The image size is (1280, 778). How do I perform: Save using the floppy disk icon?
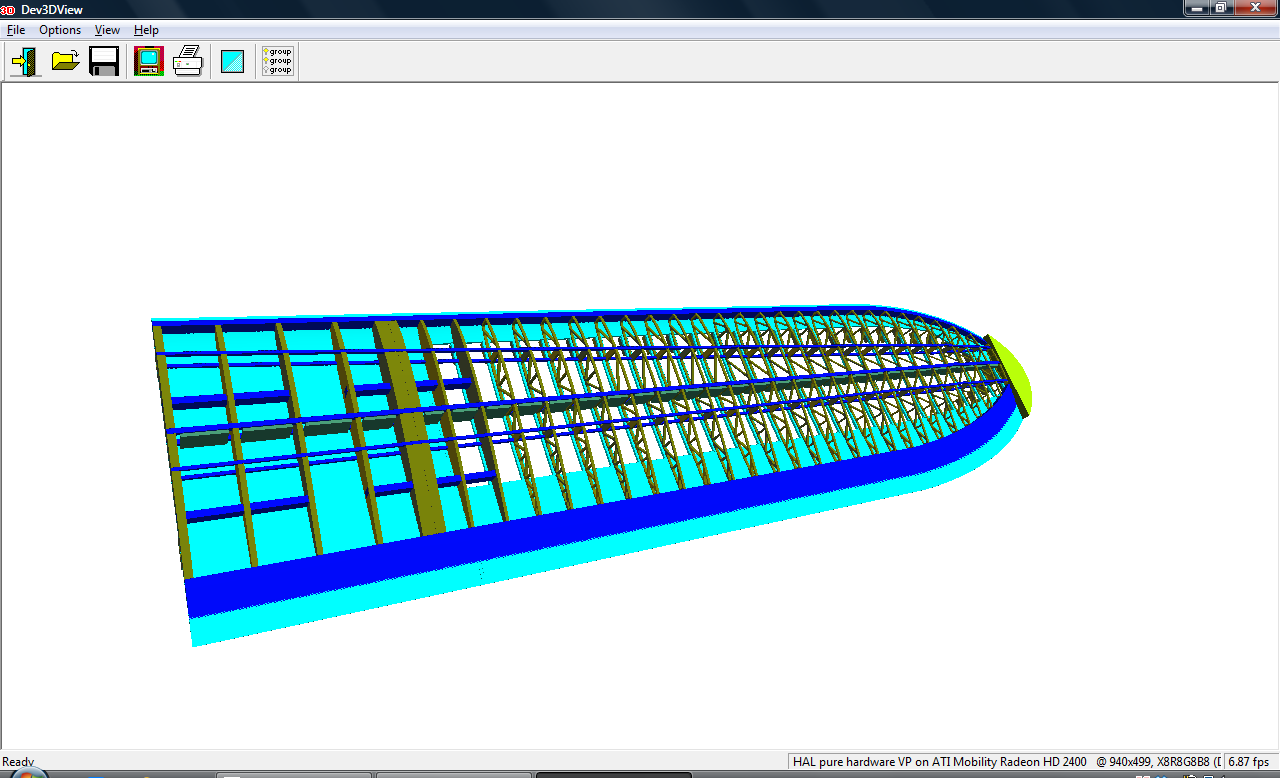coord(104,61)
